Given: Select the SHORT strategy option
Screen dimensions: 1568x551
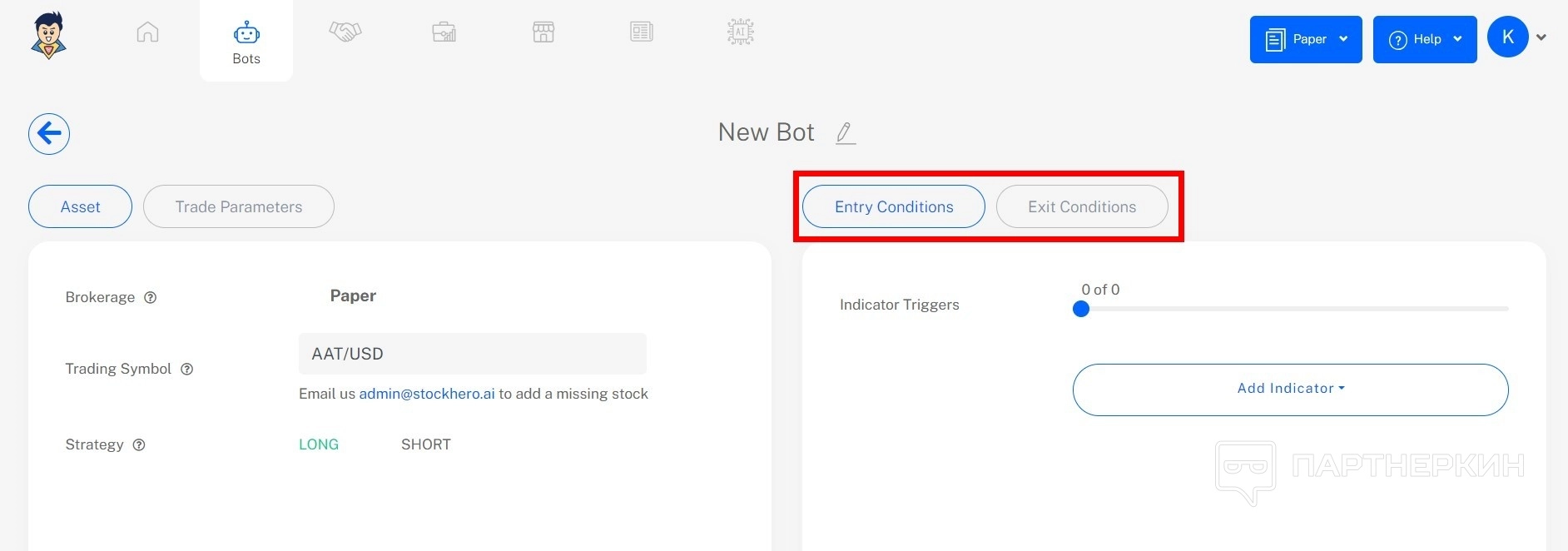Looking at the screenshot, I should [x=425, y=444].
